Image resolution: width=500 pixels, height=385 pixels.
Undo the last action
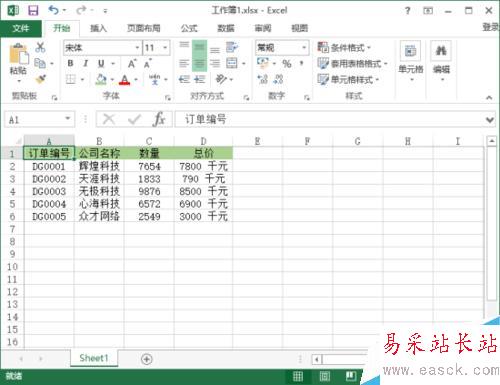click(x=53, y=10)
